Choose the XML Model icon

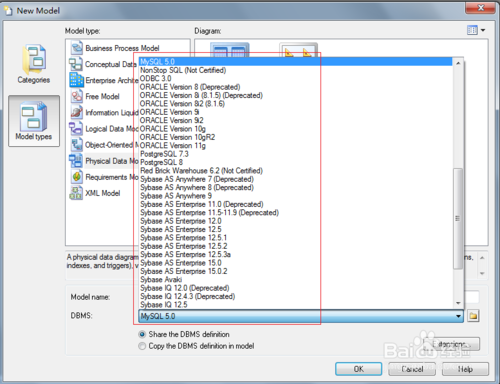coord(76,193)
